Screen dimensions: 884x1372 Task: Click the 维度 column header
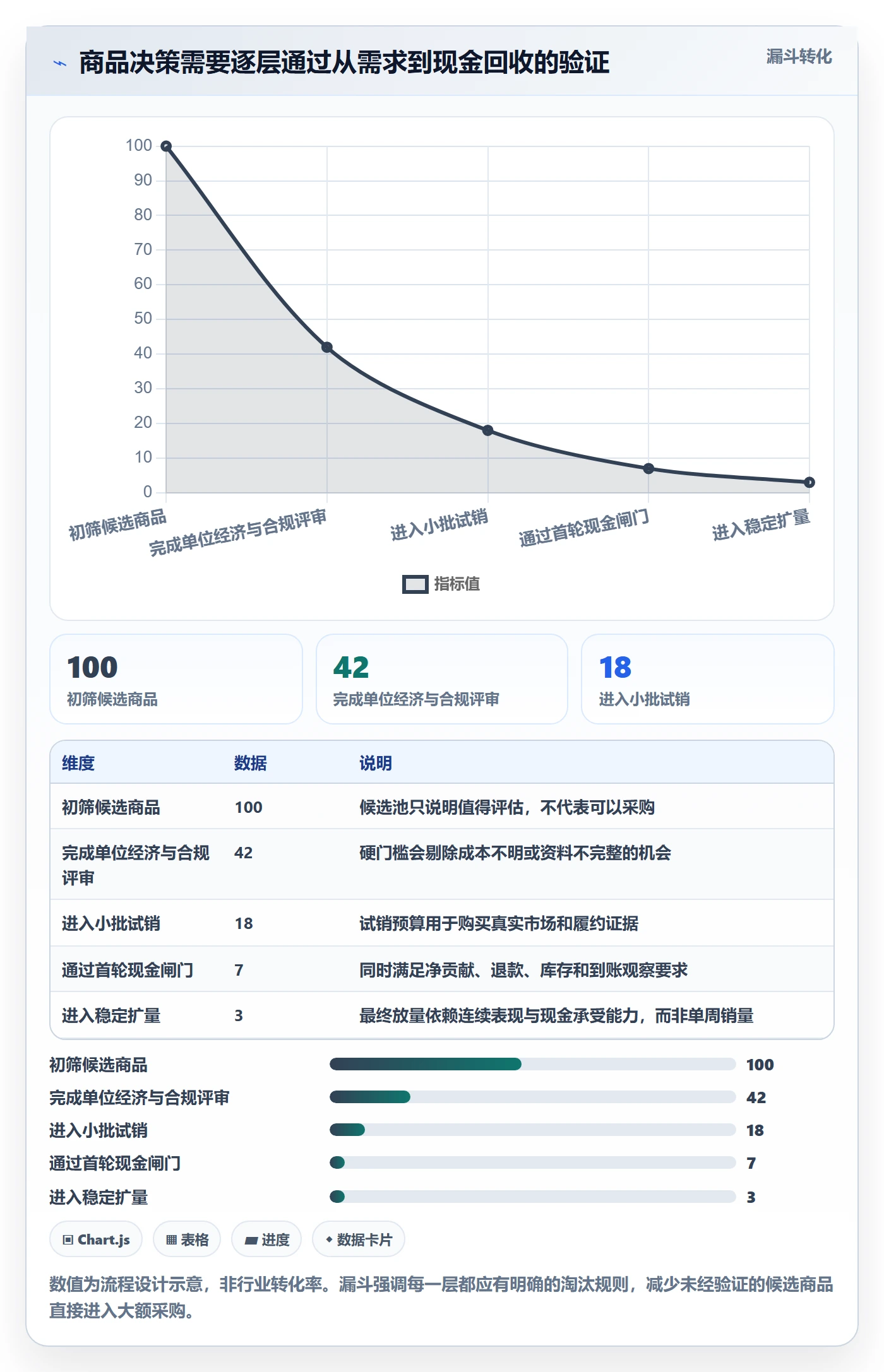78,763
